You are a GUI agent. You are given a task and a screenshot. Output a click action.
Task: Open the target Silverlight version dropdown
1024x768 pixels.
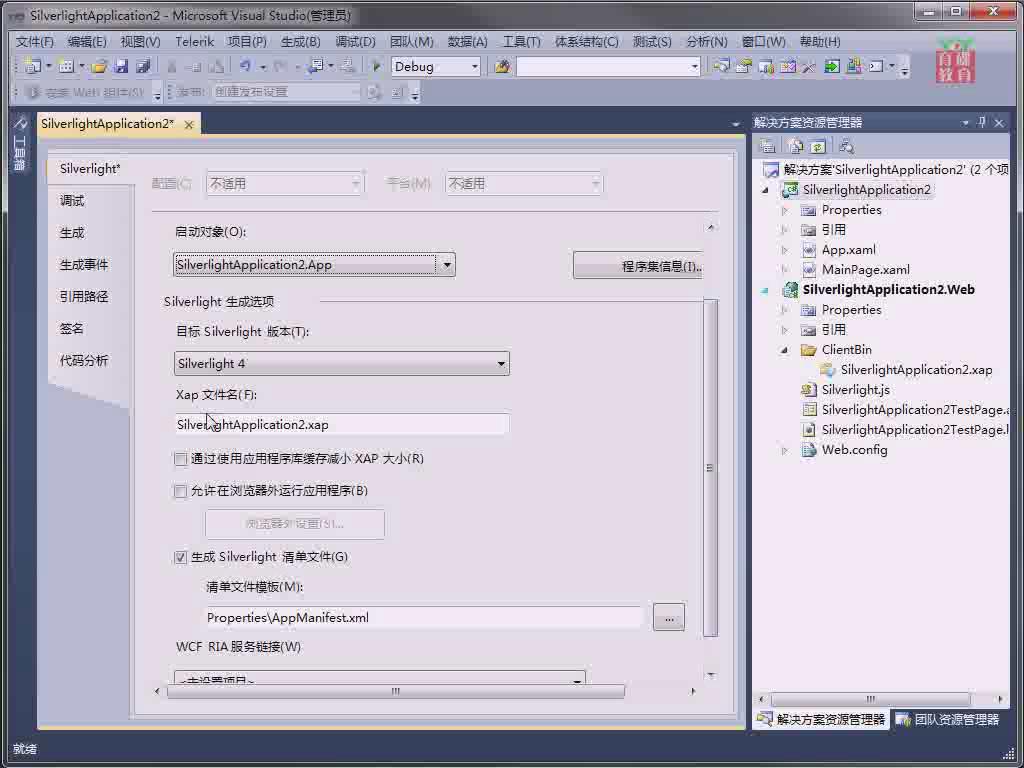coord(501,363)
